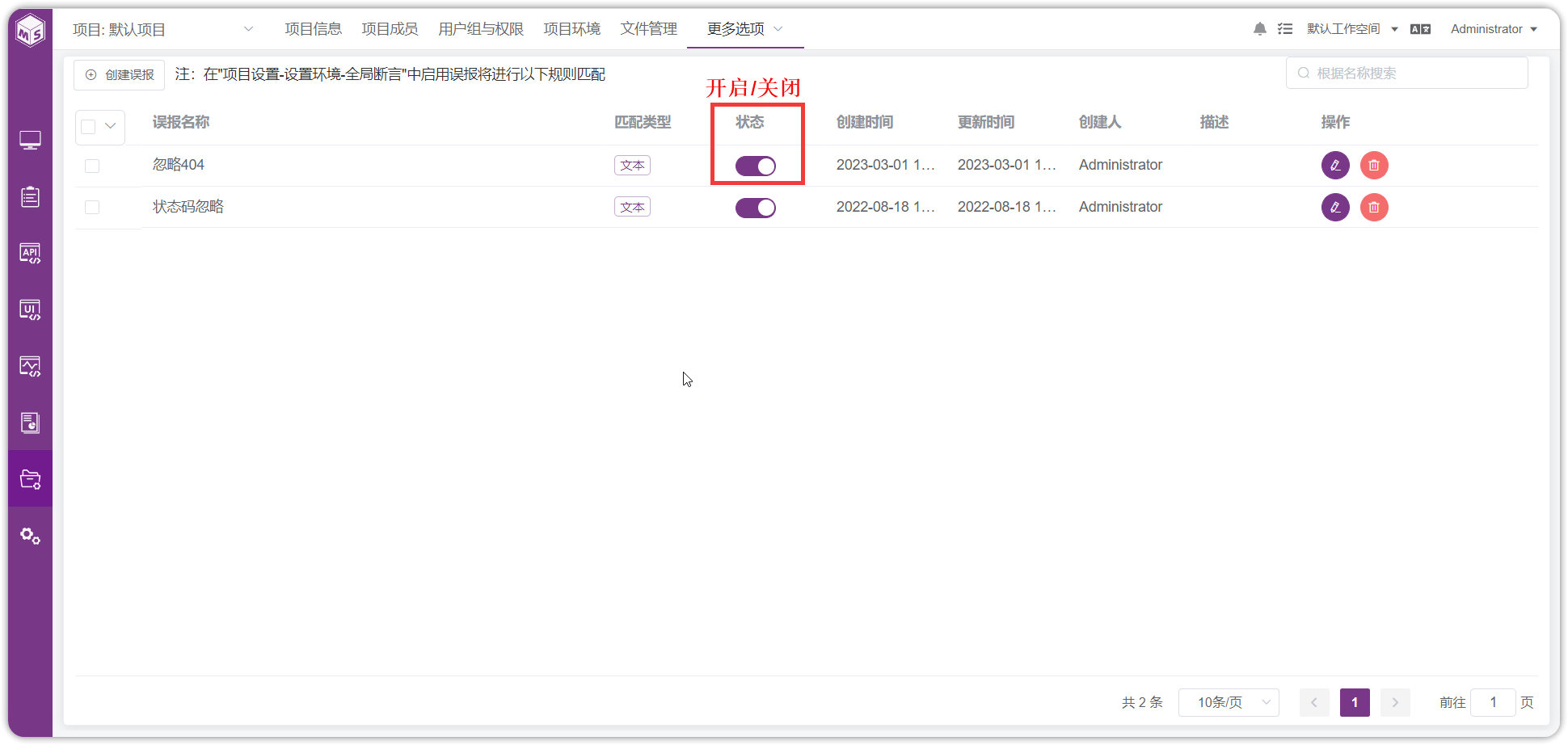Open the task list icon
1568x745 pixels.
(1285, 29)
